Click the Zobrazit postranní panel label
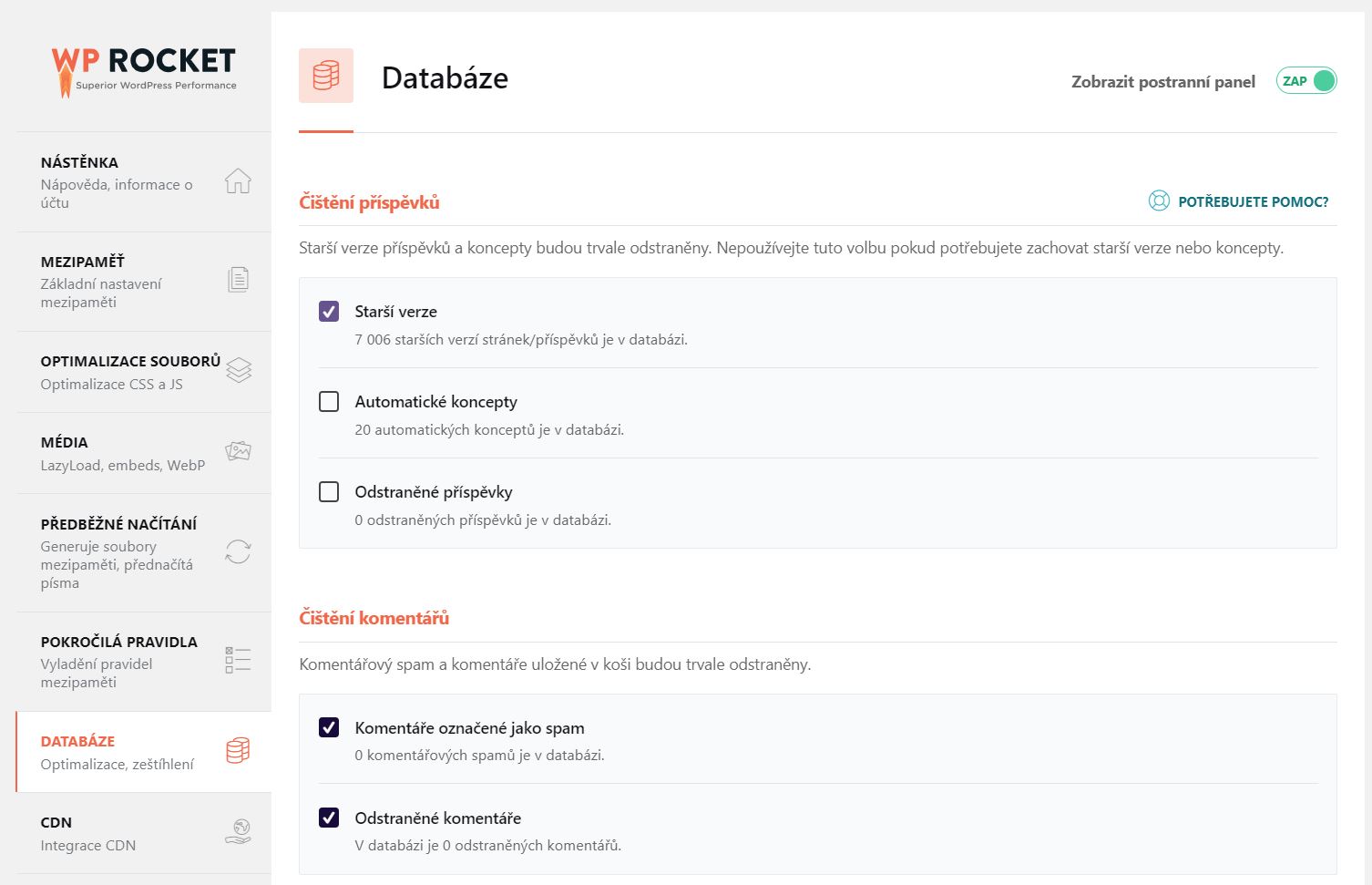 pos(1163,82)
